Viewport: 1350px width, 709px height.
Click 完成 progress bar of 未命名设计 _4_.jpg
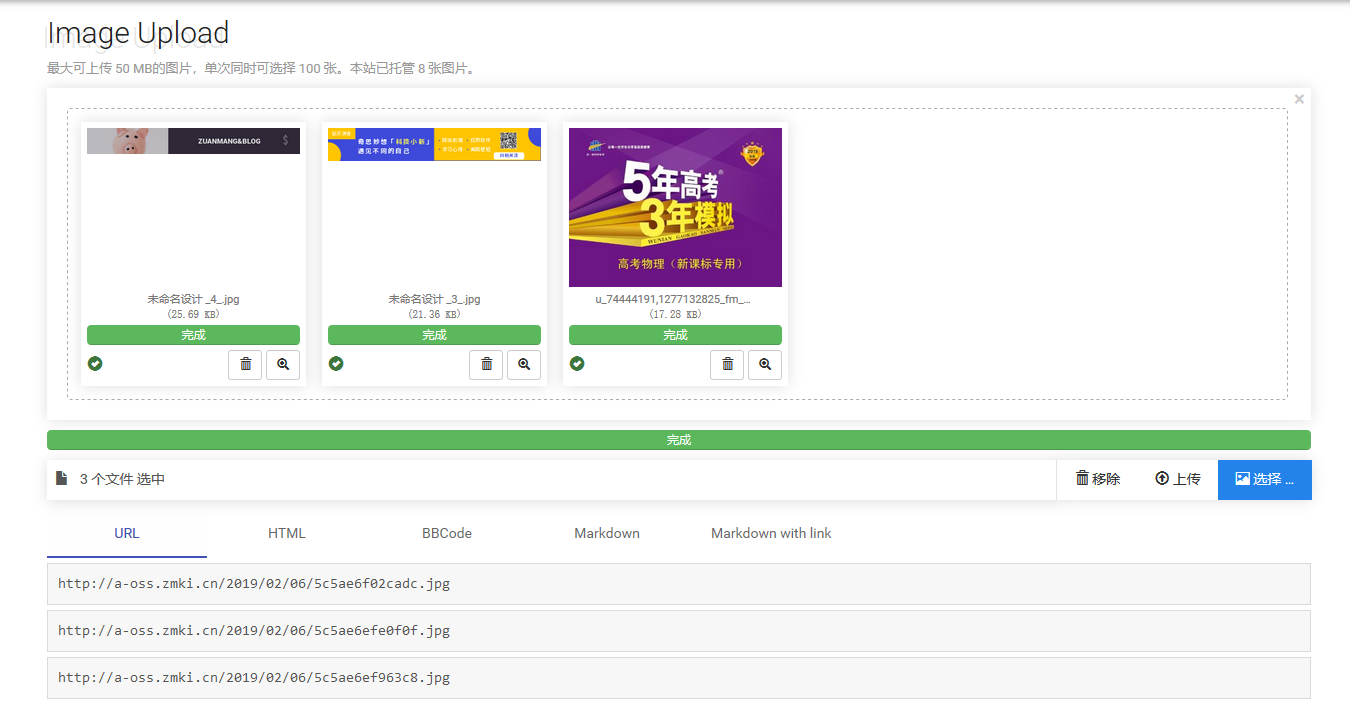(x=193, y=335)
